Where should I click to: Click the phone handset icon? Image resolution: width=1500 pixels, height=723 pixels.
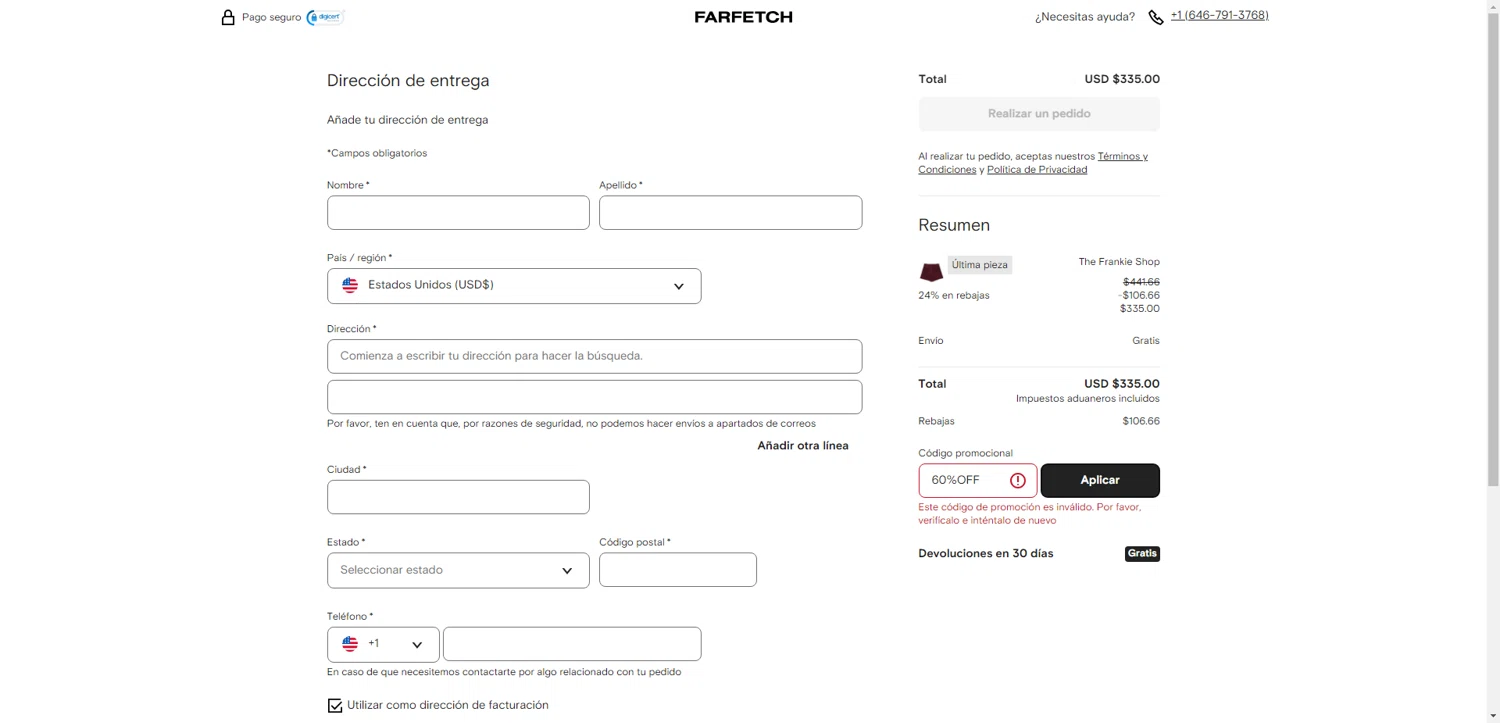(1156, 17)
